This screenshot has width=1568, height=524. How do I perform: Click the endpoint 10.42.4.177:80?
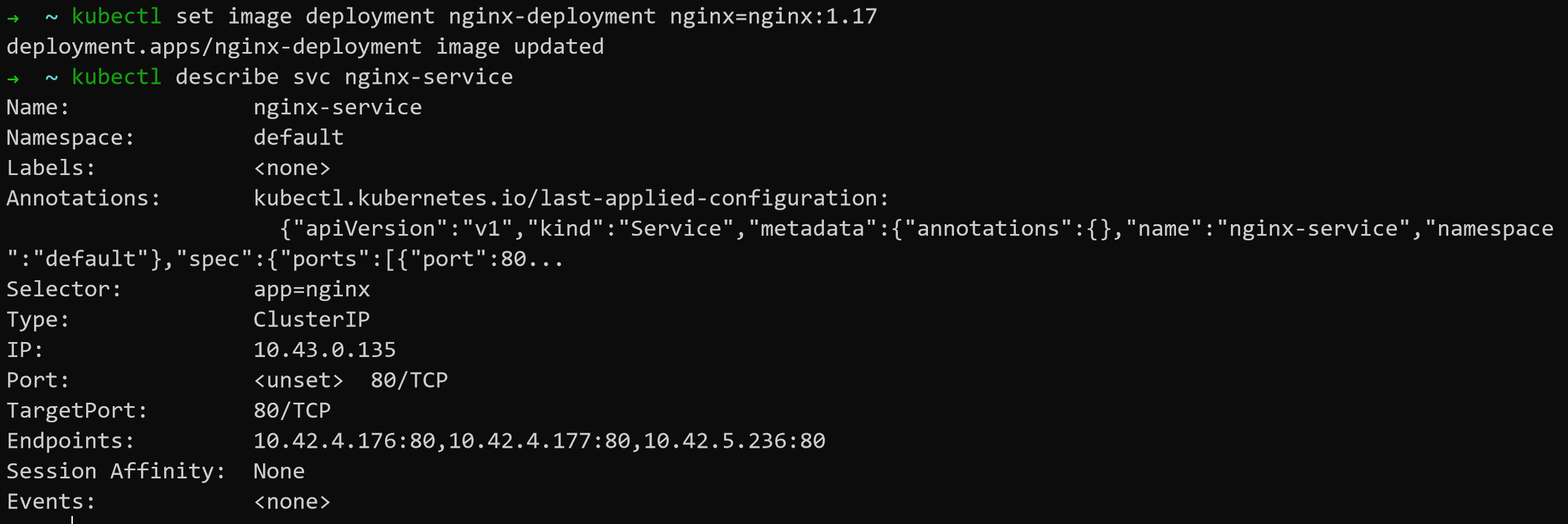tap(539, 441)
